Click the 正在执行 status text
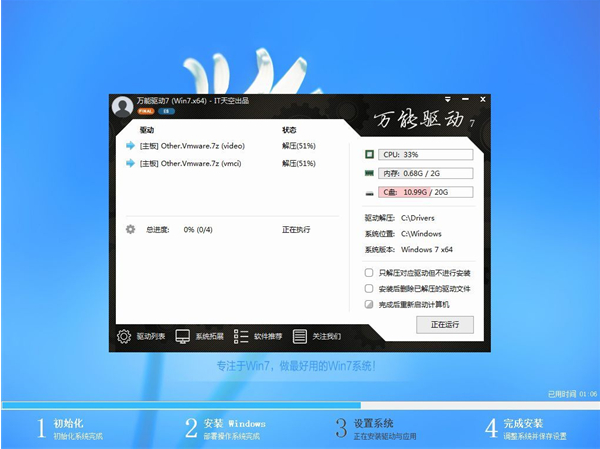The width and height of the screenshot is (600, 449). pos(296,230)
